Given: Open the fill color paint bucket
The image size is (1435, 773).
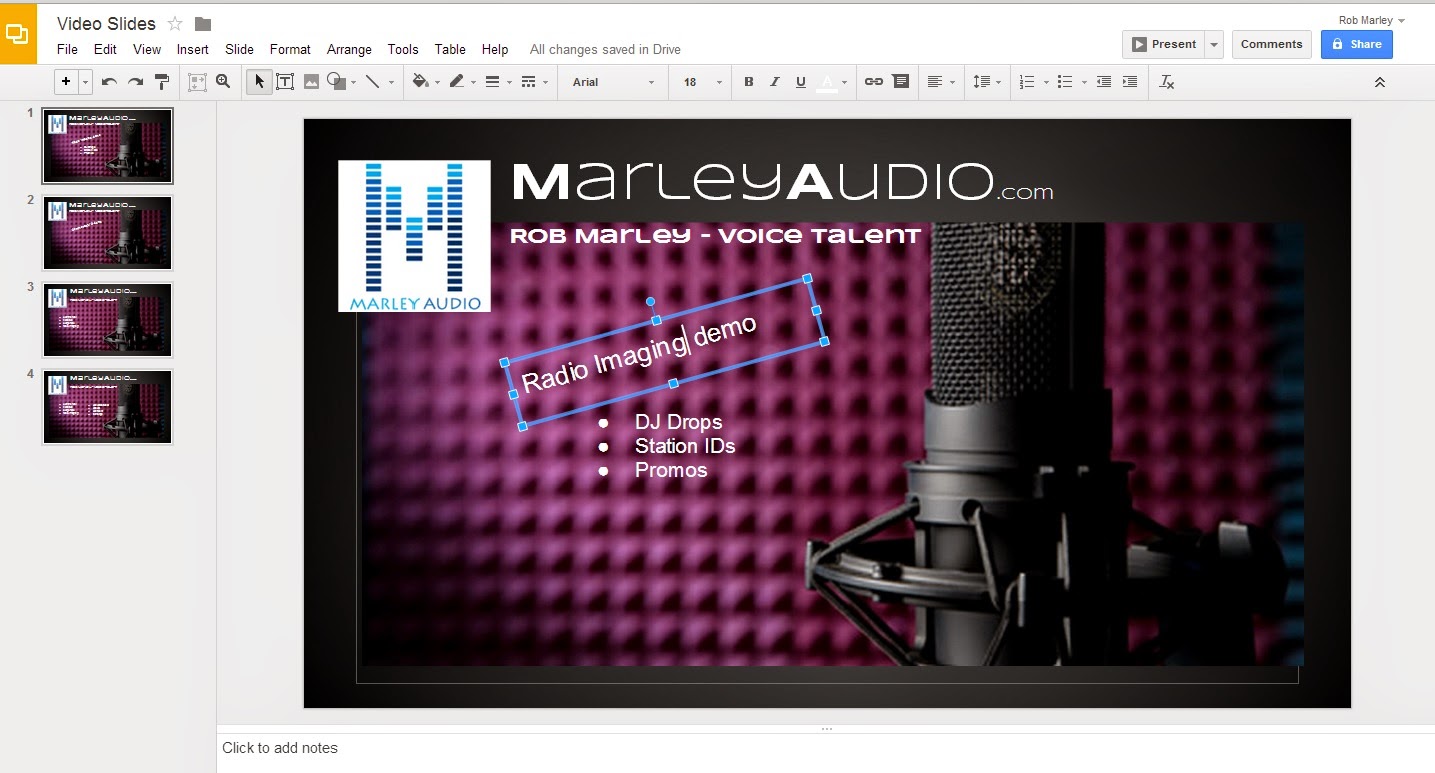Looking at the screenshot, I should click(x=422, y=82).
